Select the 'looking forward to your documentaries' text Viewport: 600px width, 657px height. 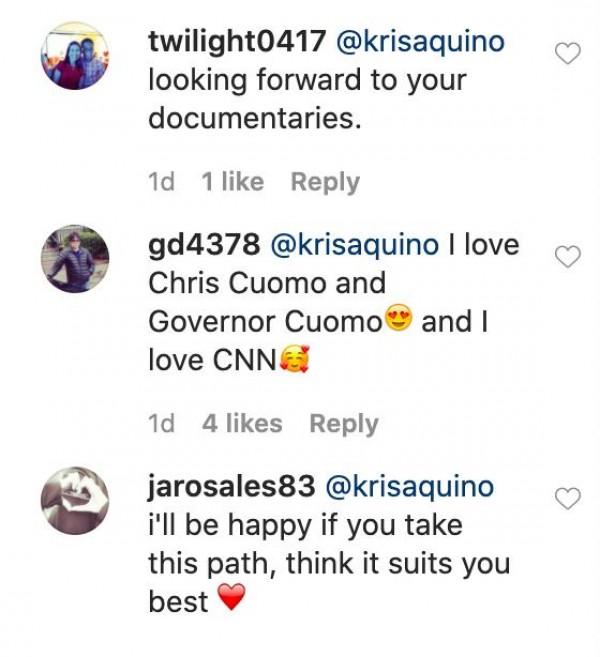(x=307, y=99)
